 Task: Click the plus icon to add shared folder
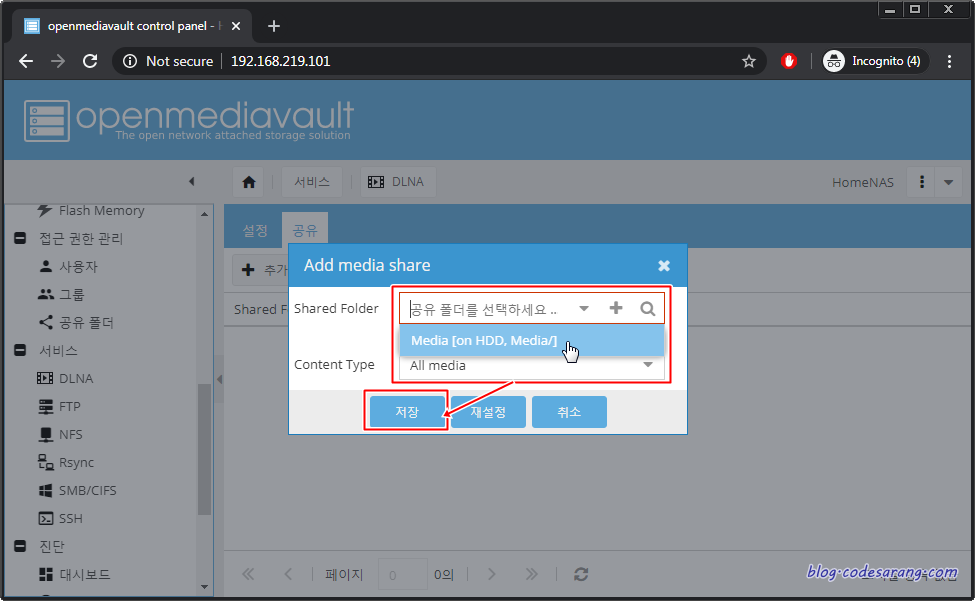616,308
